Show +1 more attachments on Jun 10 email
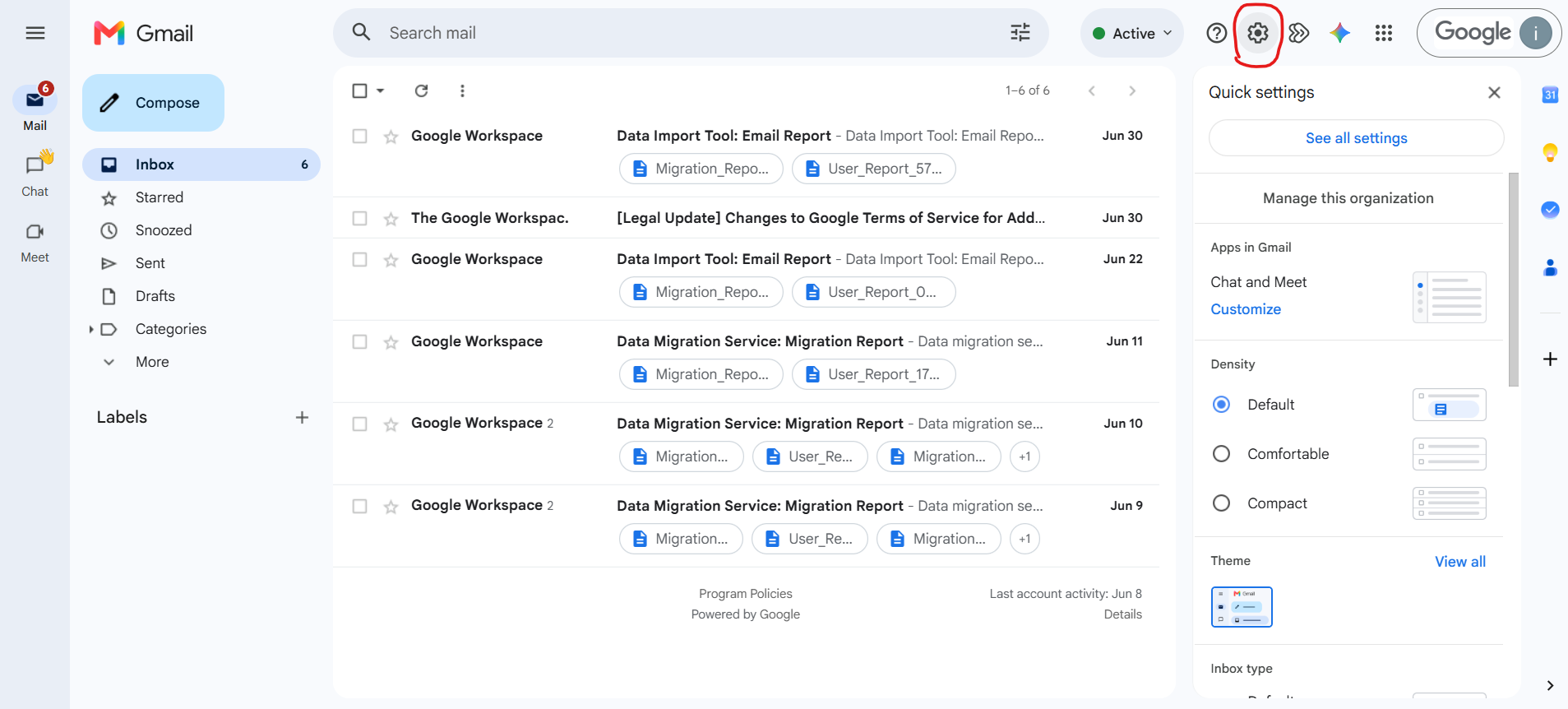This screenshot has width=1568, height=709. click(1025, 456)
